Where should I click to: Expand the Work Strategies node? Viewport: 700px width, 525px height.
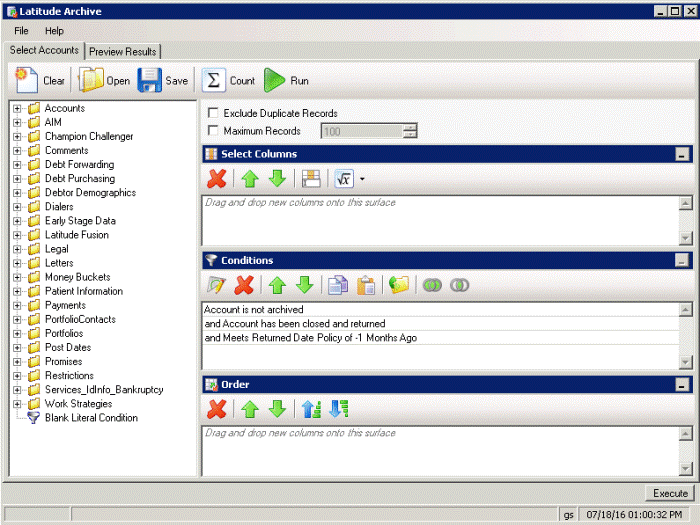(x=17, y=404)
